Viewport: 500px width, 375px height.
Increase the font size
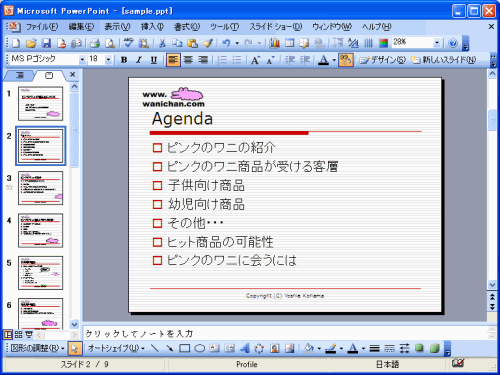click(255, 60)
